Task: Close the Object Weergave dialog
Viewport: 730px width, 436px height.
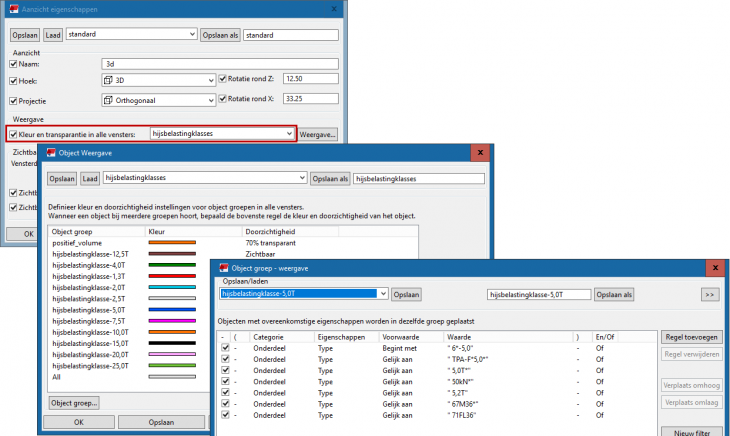Action: click(481, 153)
